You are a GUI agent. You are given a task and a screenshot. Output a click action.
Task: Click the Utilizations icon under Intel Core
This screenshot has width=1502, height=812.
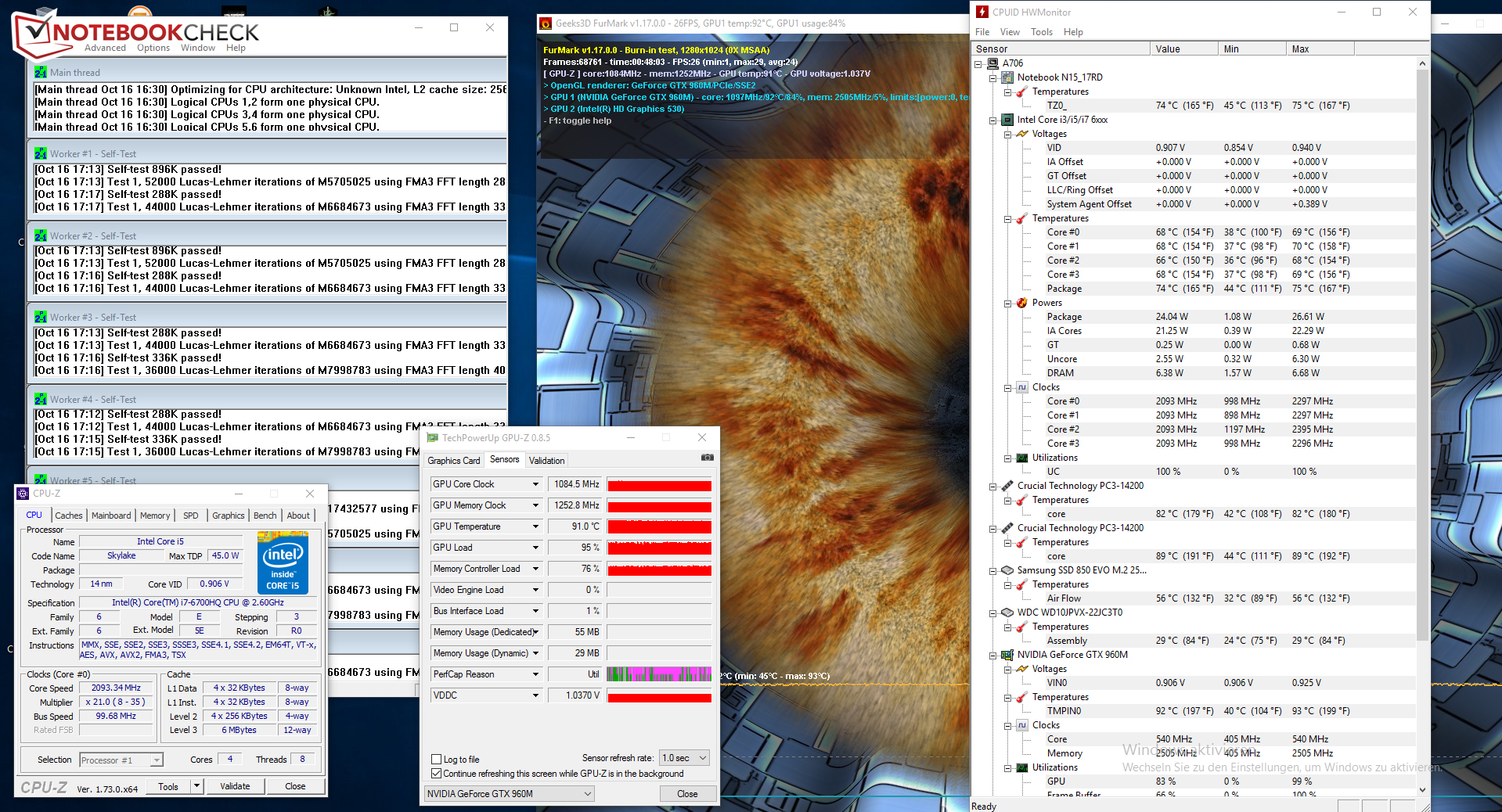[x=1022, y=458]
